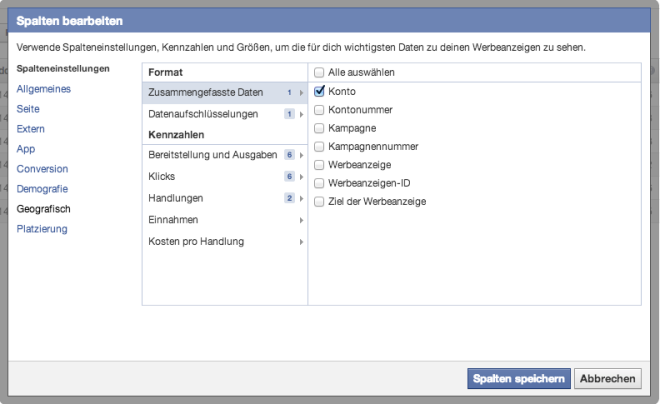Select the Geografisch preset
Screen dimensions: 660x404
click(x=43, y=209)
